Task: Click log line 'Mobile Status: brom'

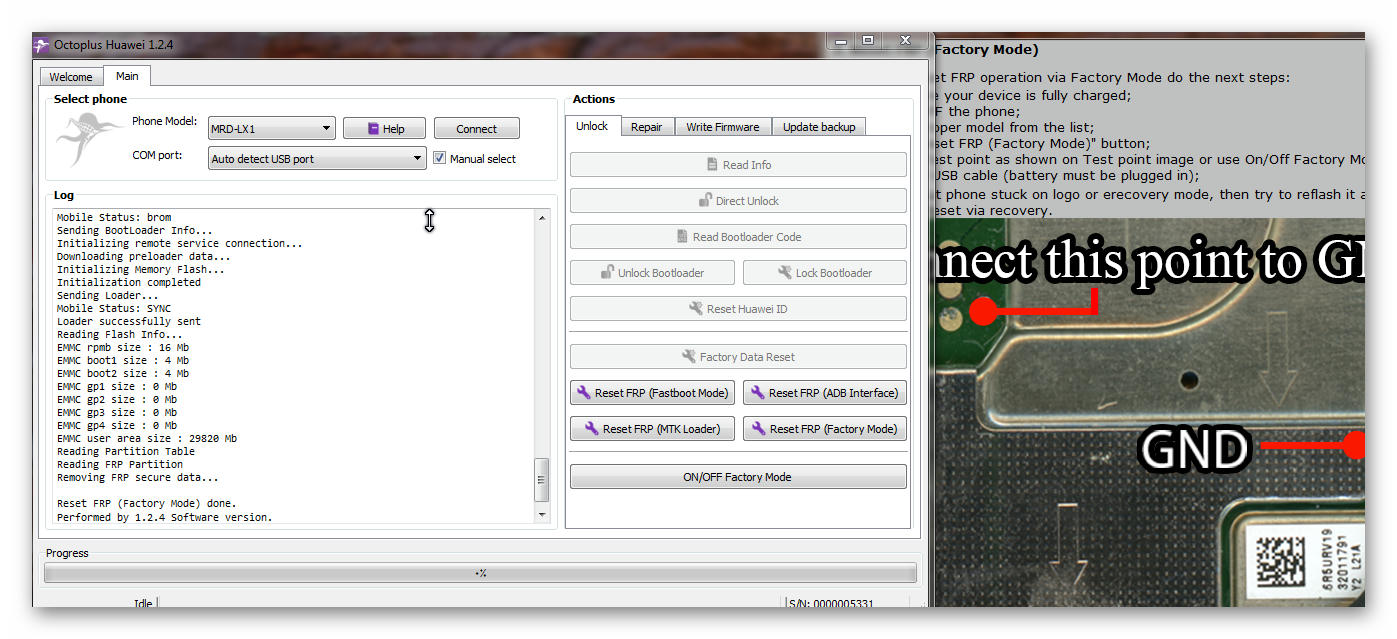Action: tap(114, 218)
